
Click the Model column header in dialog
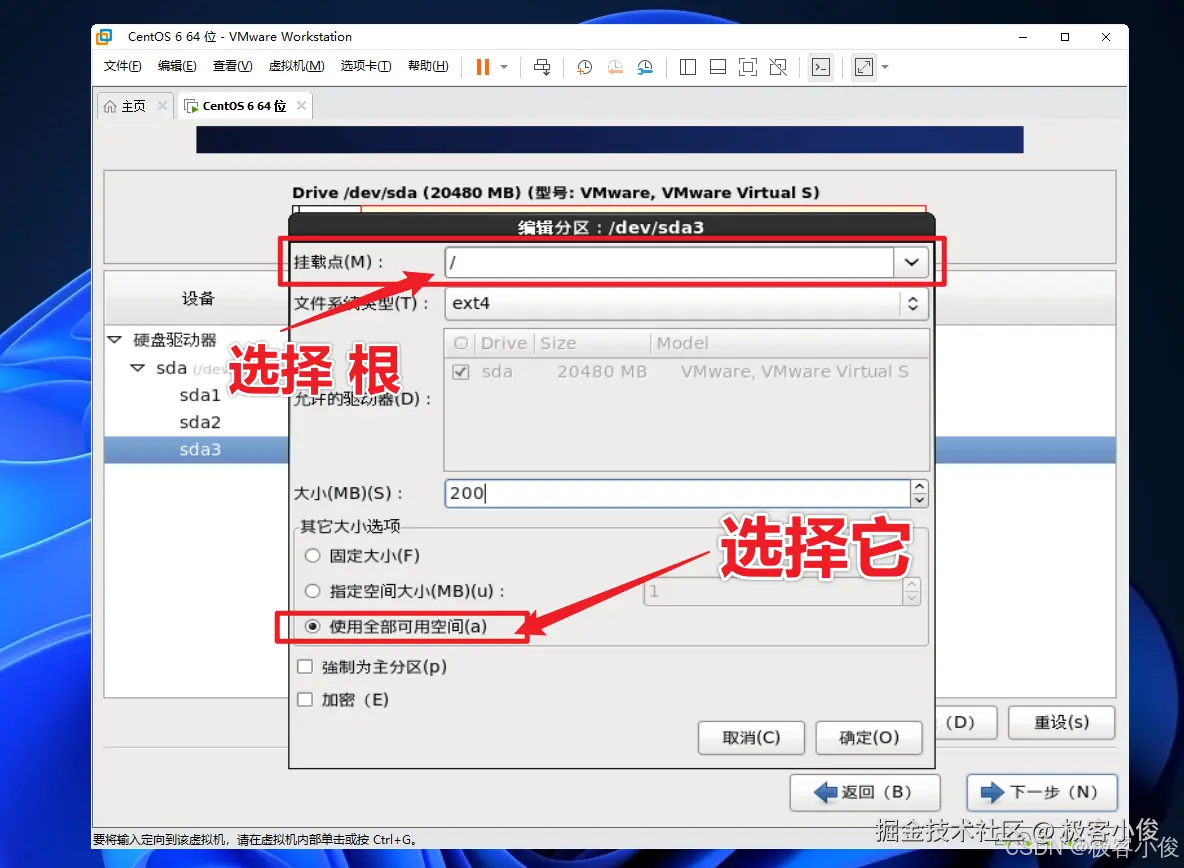point(789,343)
